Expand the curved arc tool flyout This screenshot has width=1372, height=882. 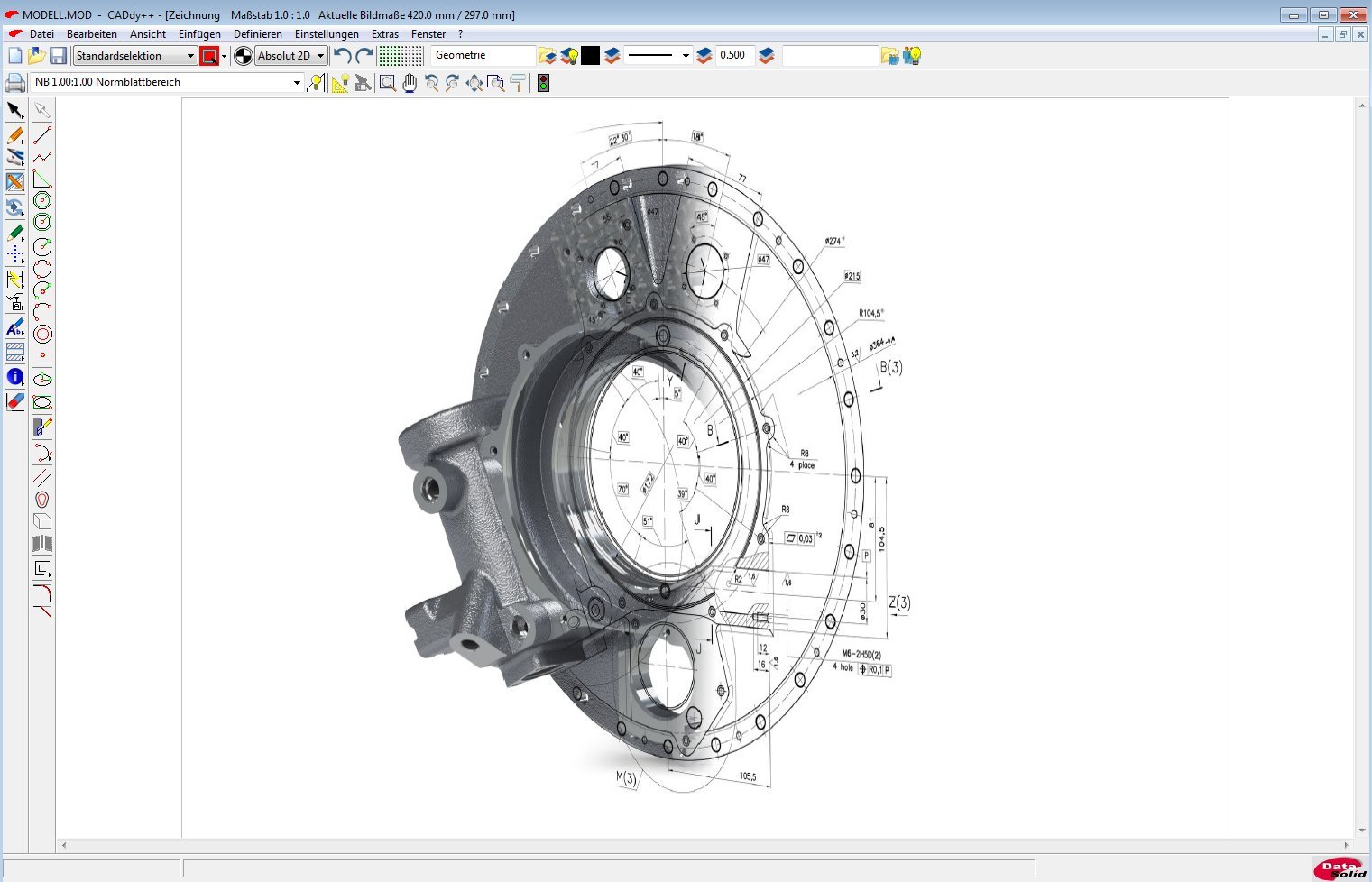pyautogui.click(x=42, y=453)
